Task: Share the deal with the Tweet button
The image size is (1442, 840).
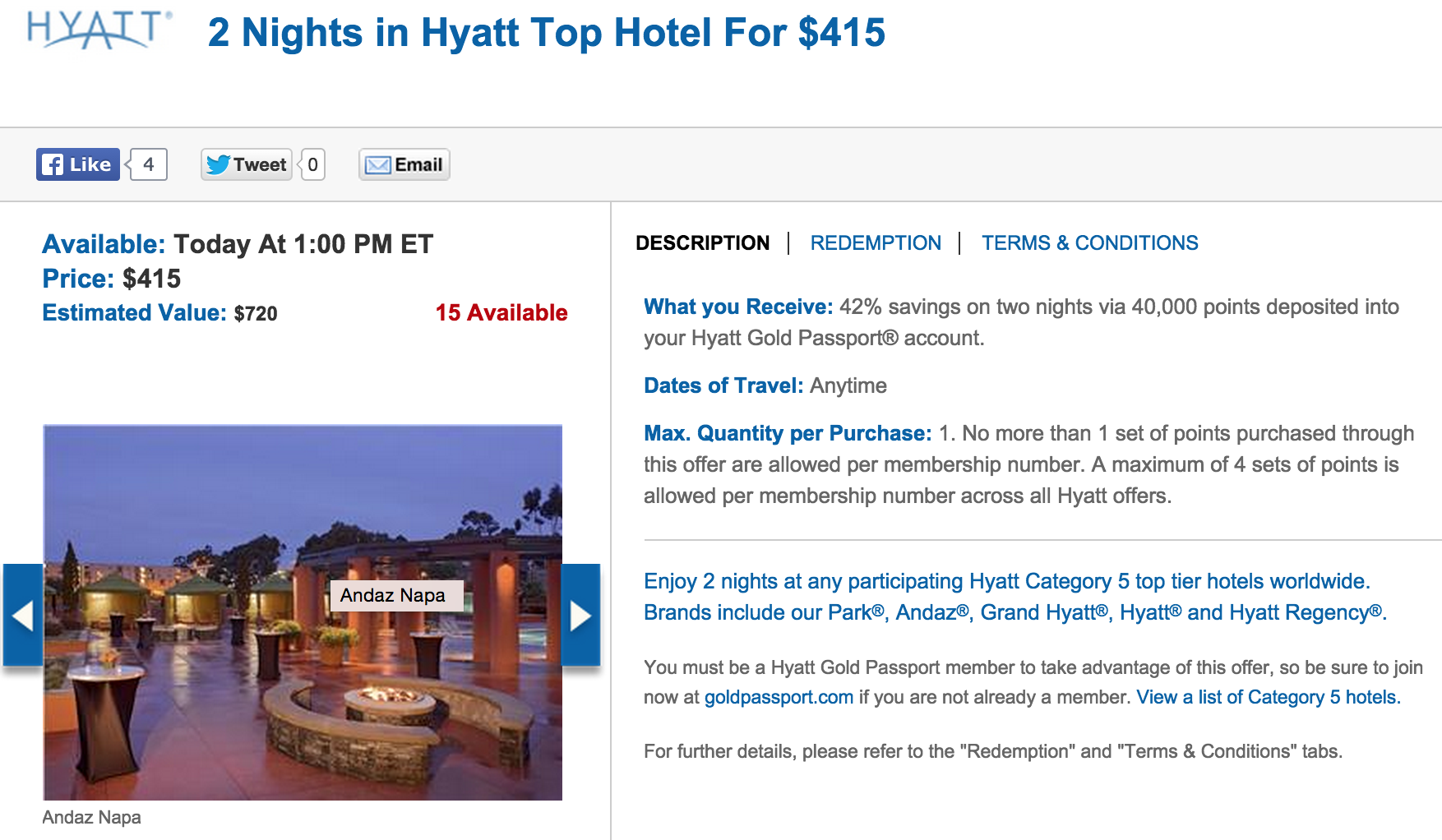Action: (247, 164)
